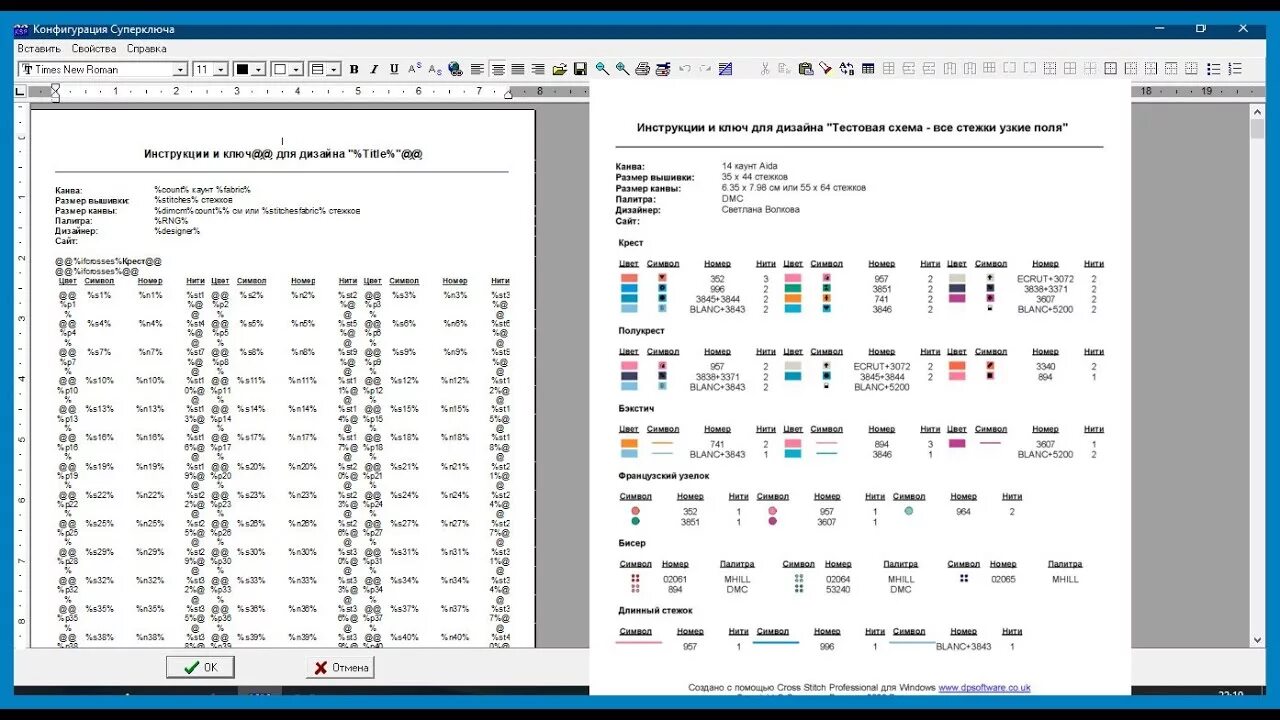Open the font name dropdown

click(180, 70)
